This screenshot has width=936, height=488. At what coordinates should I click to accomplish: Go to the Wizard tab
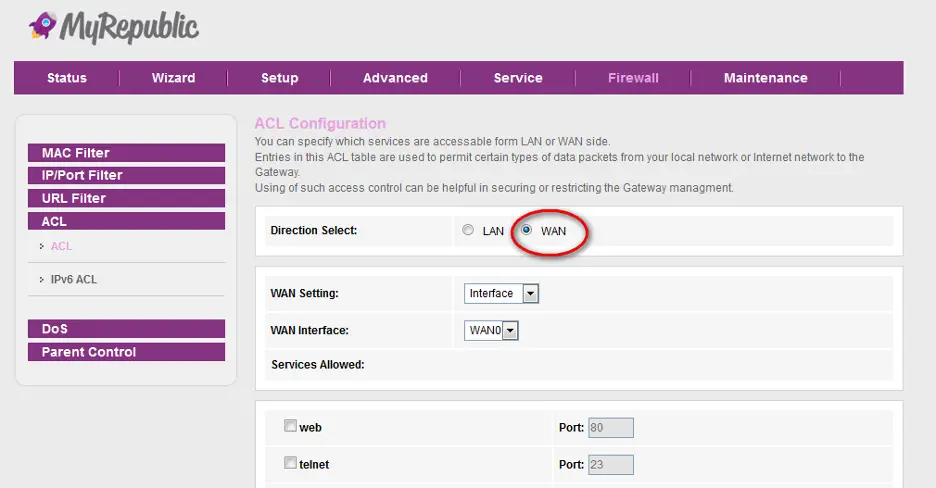[x=173, y=78]
